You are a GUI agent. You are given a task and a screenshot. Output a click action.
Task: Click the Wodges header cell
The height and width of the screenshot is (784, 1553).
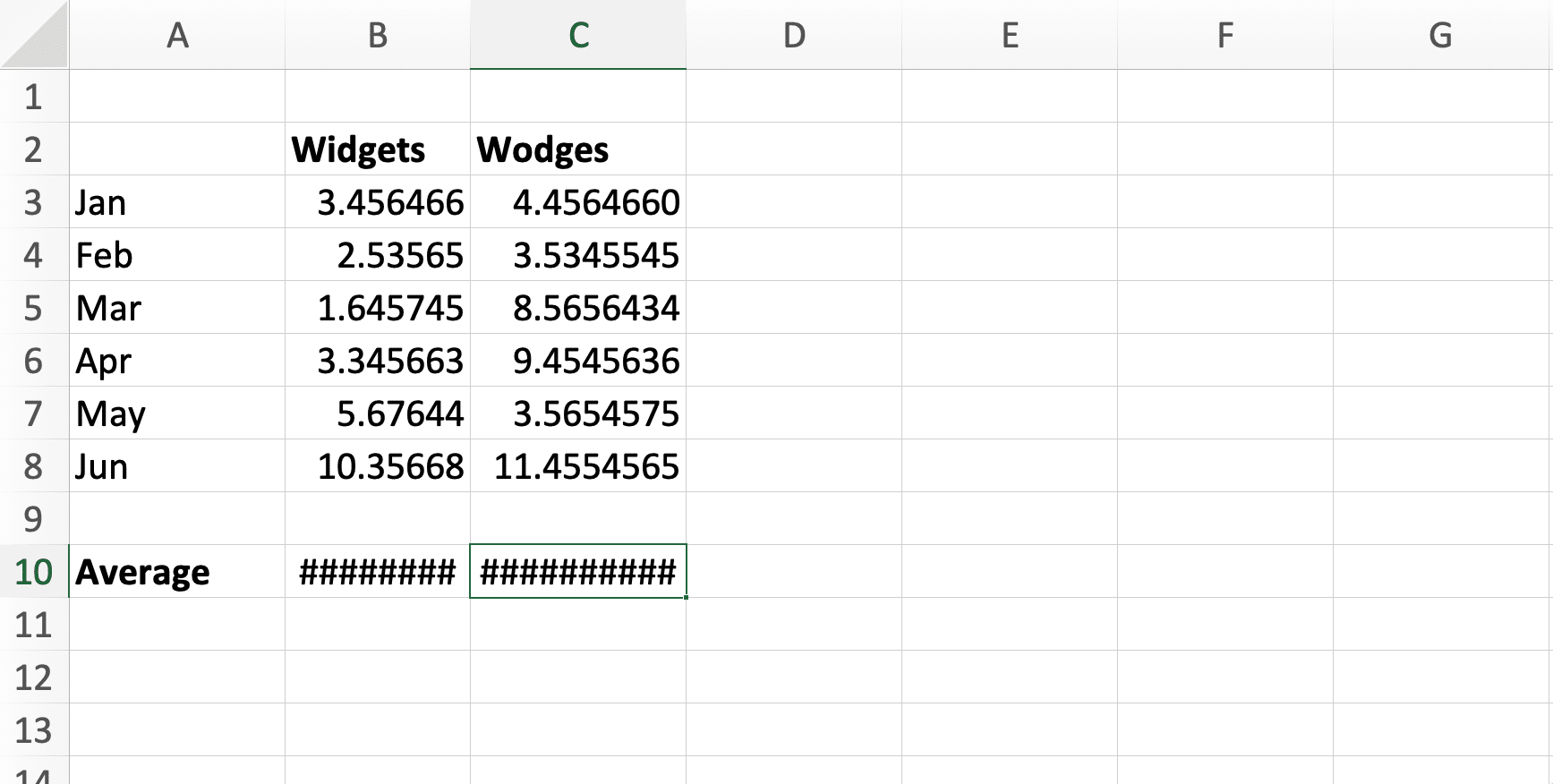tap(578, 149)
